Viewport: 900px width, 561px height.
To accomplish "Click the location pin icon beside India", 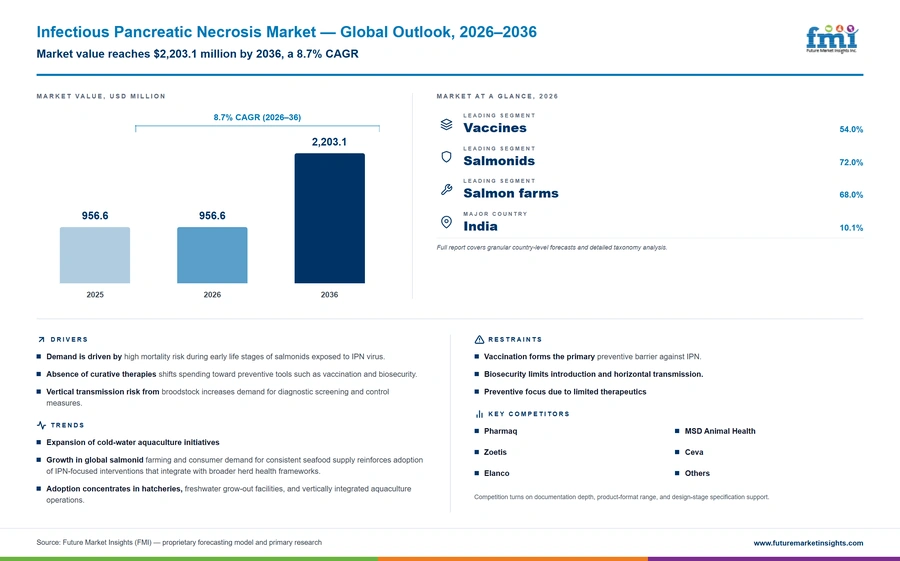I will tap(447, 222).
